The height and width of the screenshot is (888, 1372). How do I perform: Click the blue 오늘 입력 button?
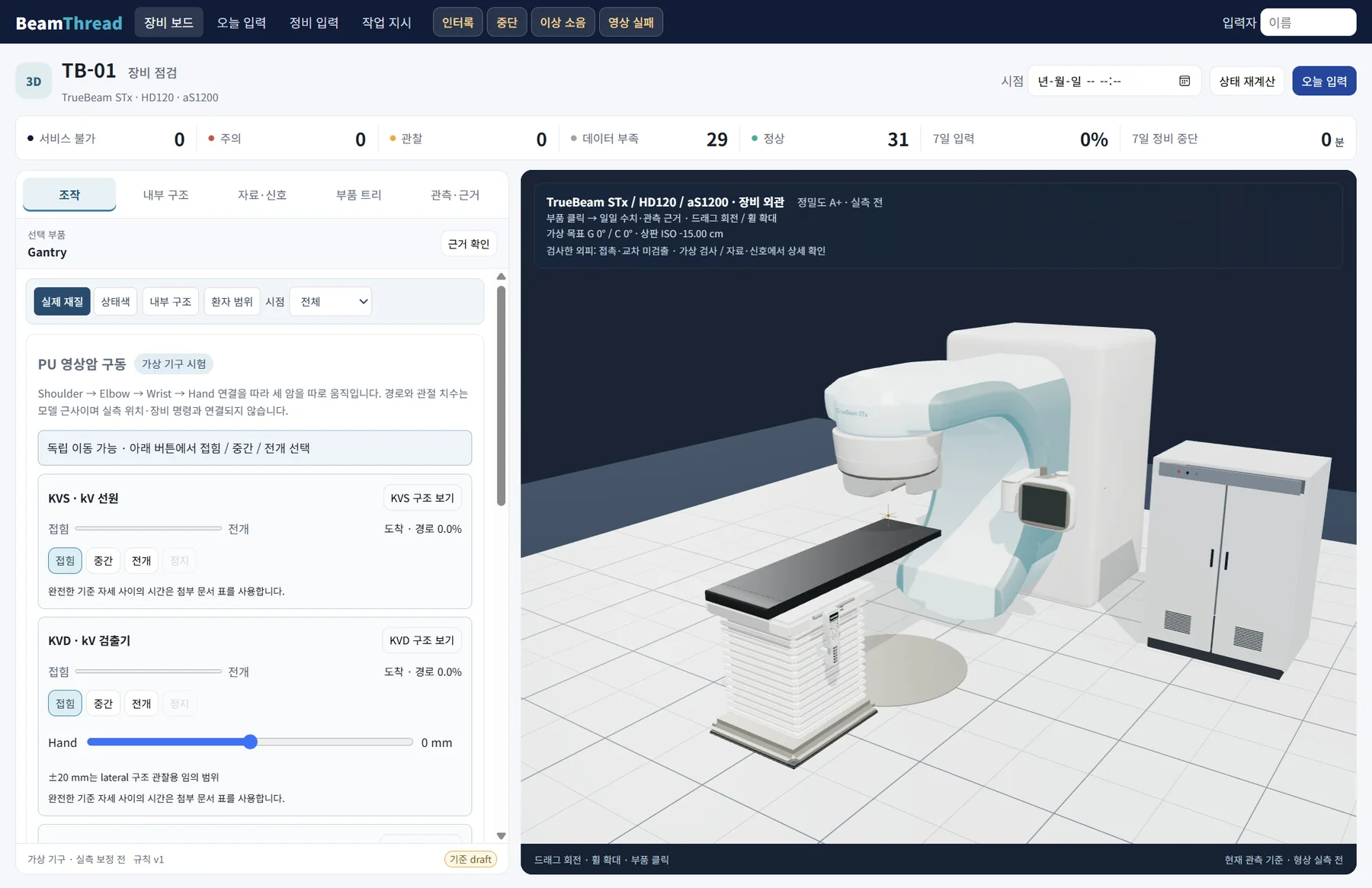tap(1324, 81)
